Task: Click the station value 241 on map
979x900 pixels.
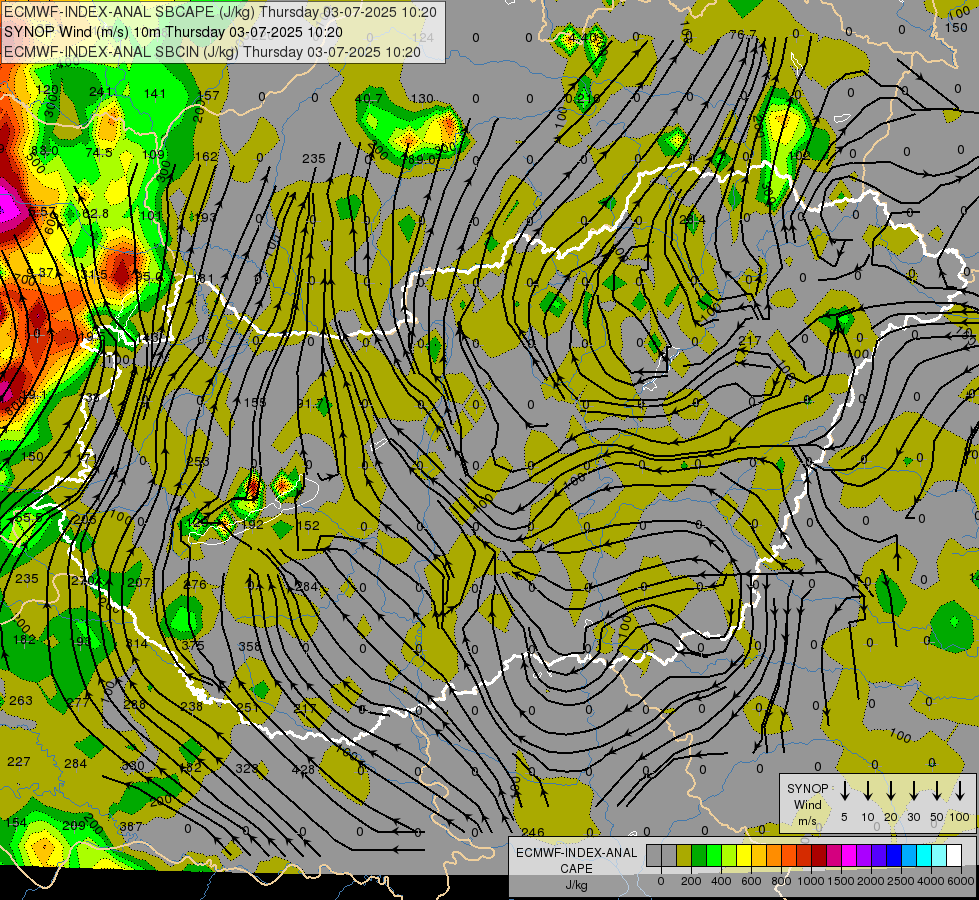Action: [x=101, y=92]
